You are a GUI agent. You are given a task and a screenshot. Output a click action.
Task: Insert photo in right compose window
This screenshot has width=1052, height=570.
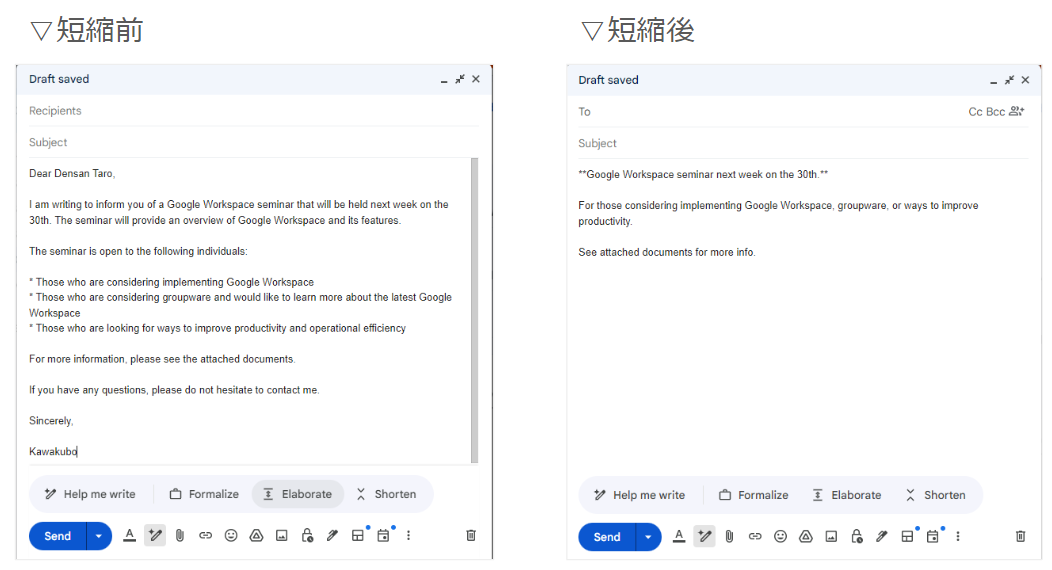831,536
